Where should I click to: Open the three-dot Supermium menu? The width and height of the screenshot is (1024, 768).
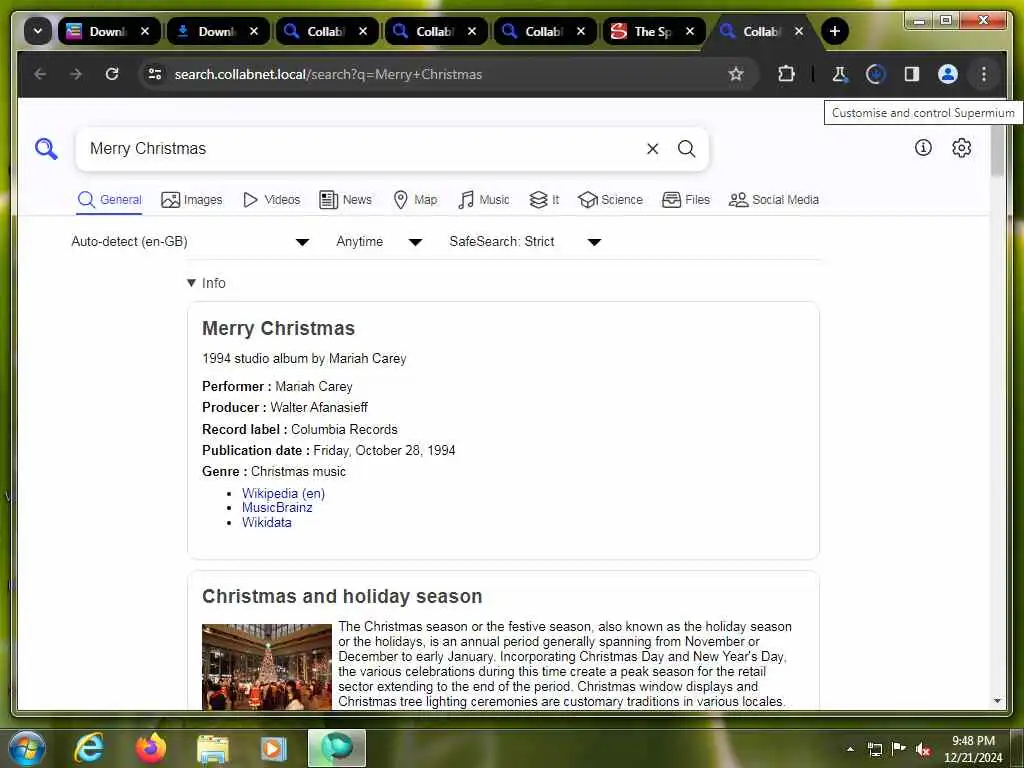coord(984,74)
